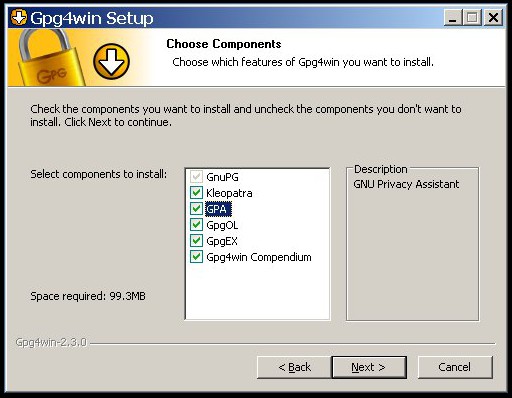Select the GnuPG component label
This screenshot has width=512, height=398.
222,177
